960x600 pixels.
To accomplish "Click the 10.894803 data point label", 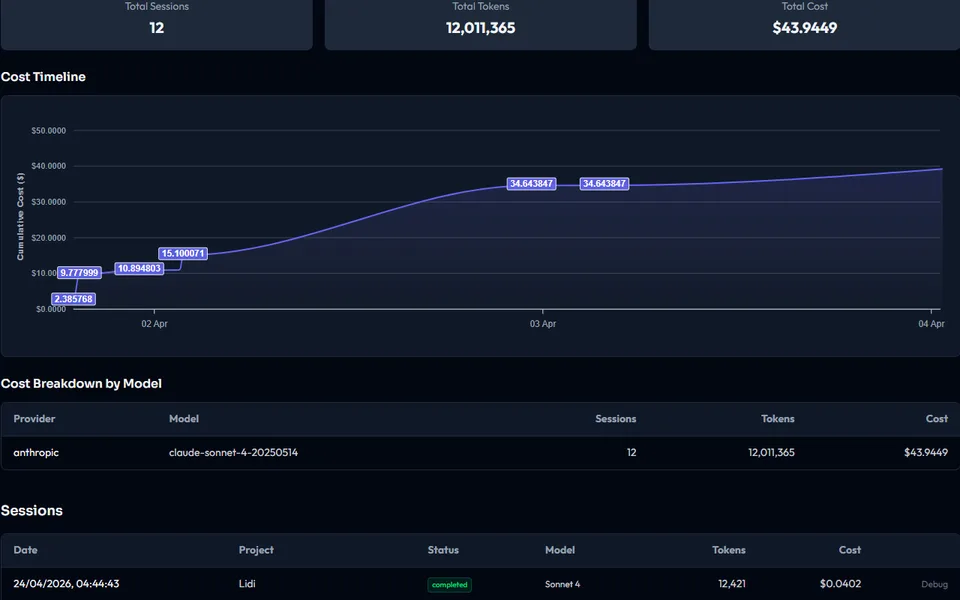I will (139, 268).
